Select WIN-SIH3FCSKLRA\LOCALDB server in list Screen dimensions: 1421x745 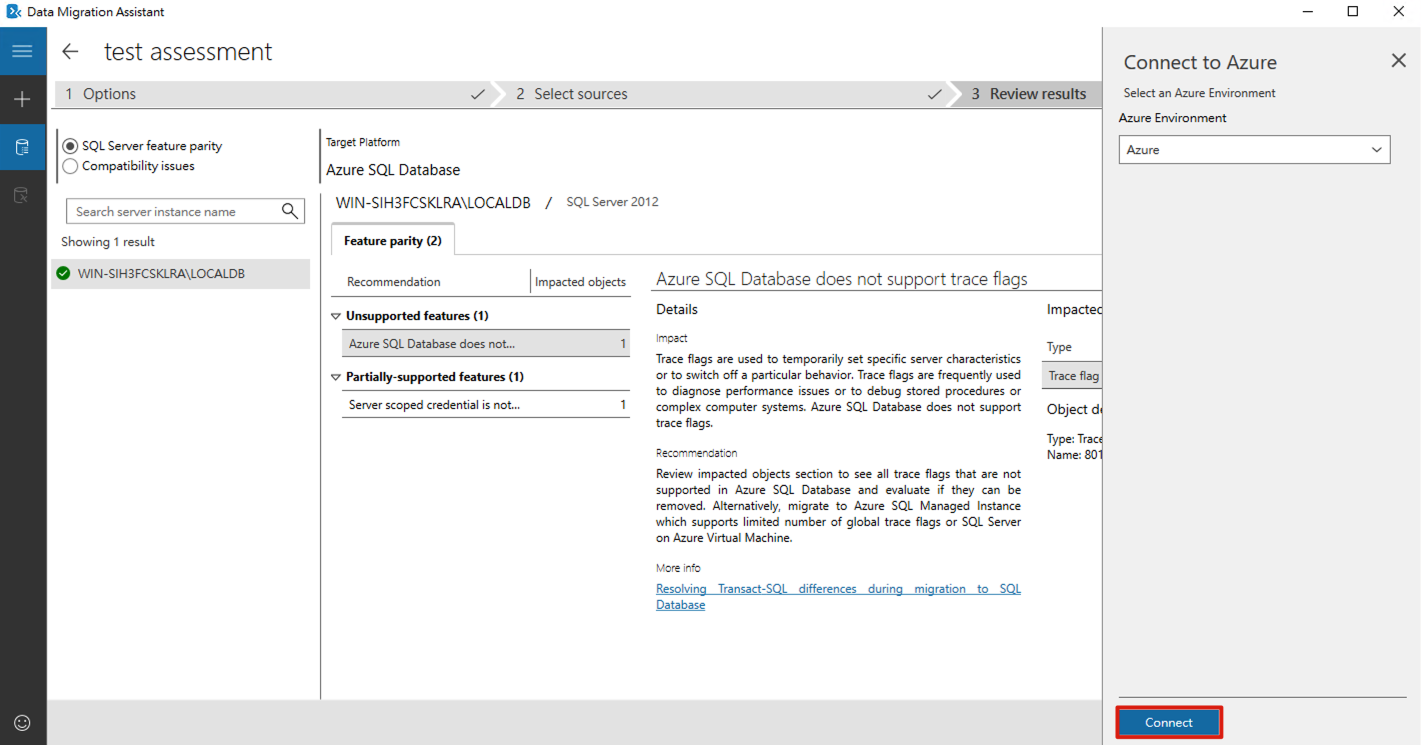[x=181, y=274]
